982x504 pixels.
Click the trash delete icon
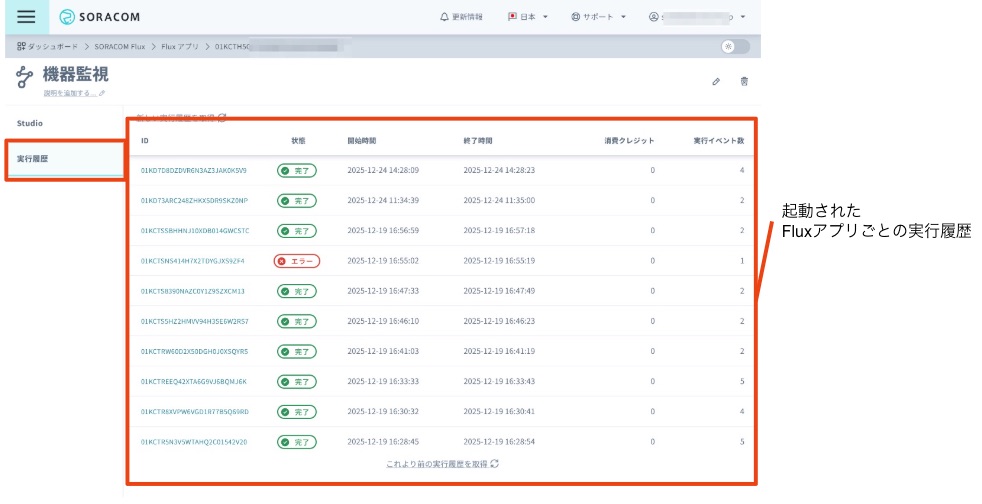(x=743, y=82)
